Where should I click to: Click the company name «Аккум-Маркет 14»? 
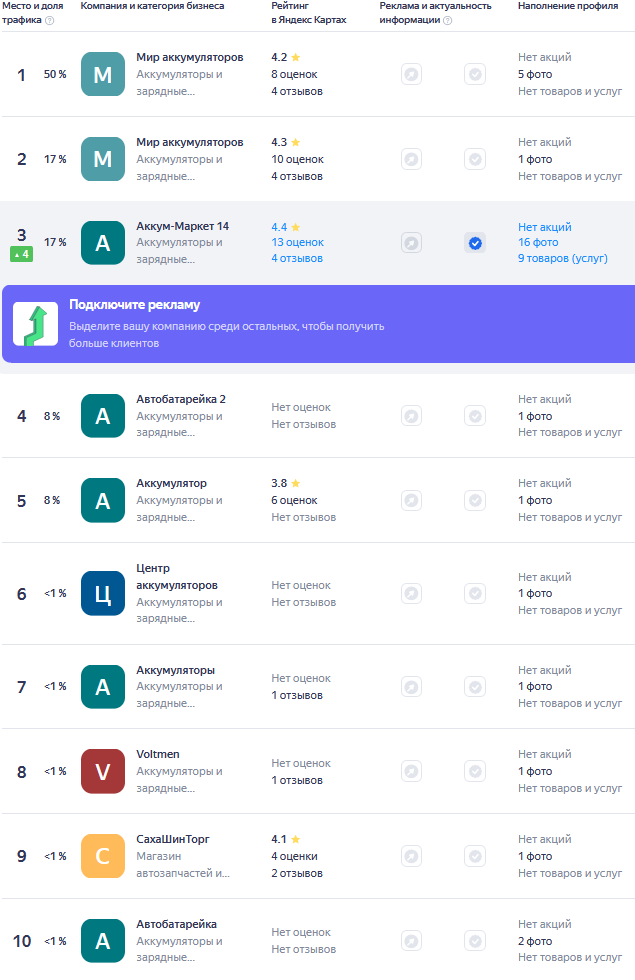click(x=182, y=226)
